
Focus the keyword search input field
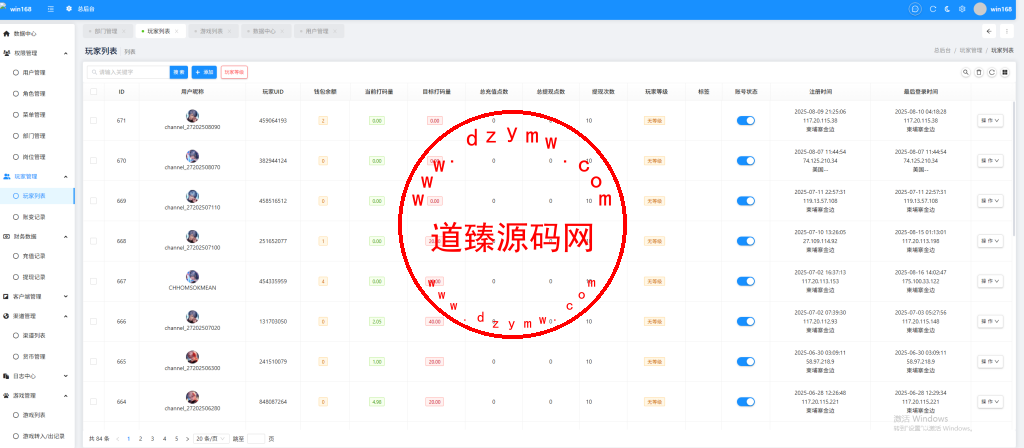(x=128, y=72)
